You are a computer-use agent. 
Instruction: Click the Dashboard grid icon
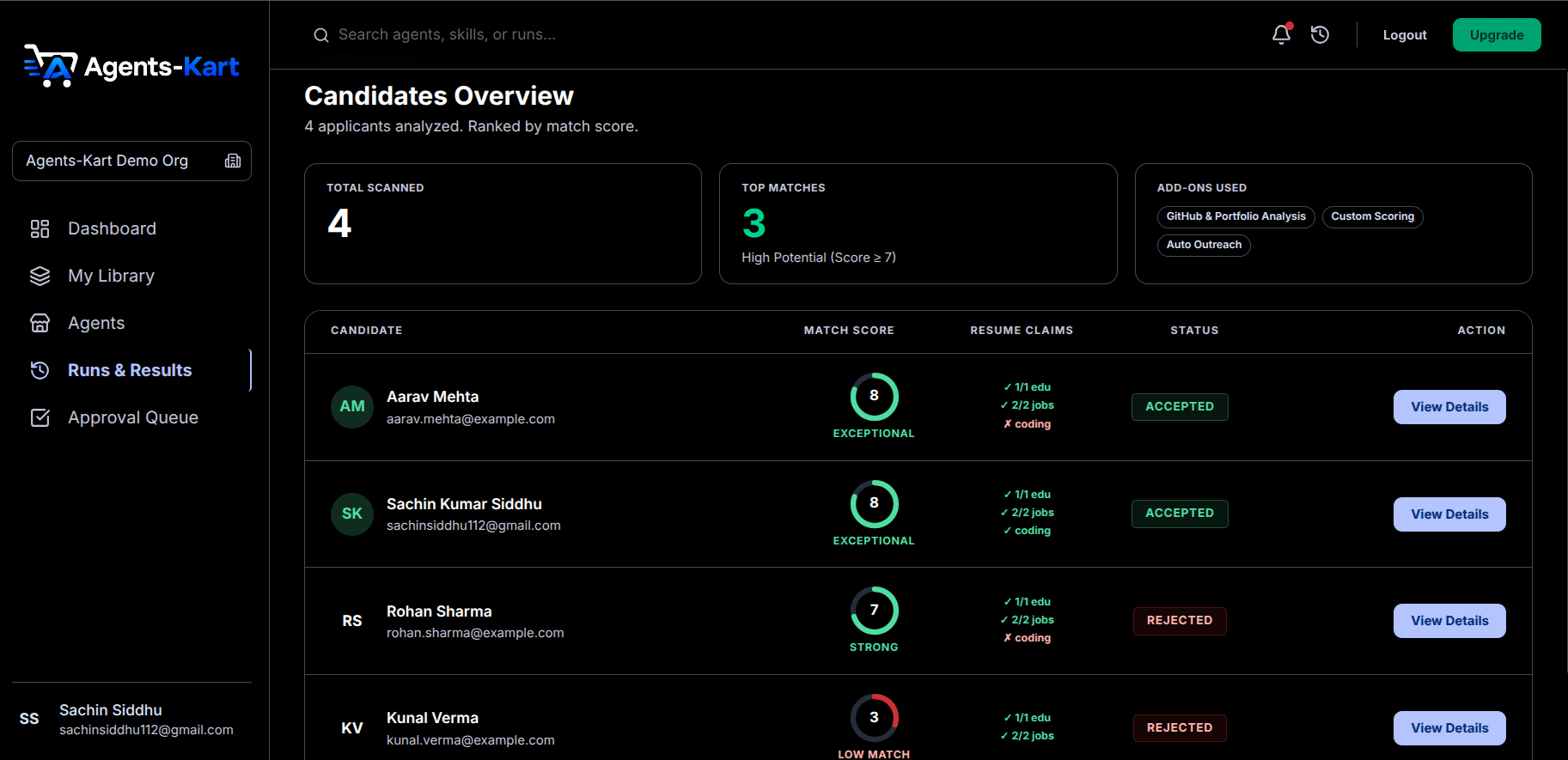click(x=40, y=228)
